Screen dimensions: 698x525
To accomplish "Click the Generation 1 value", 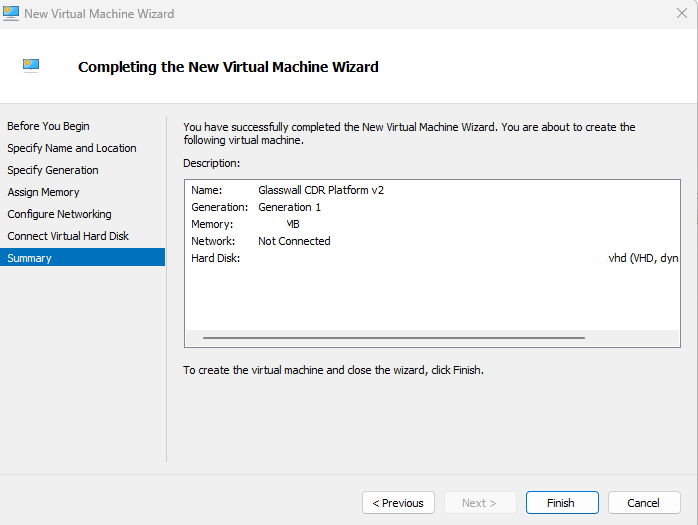I will (x=289, y=207).
